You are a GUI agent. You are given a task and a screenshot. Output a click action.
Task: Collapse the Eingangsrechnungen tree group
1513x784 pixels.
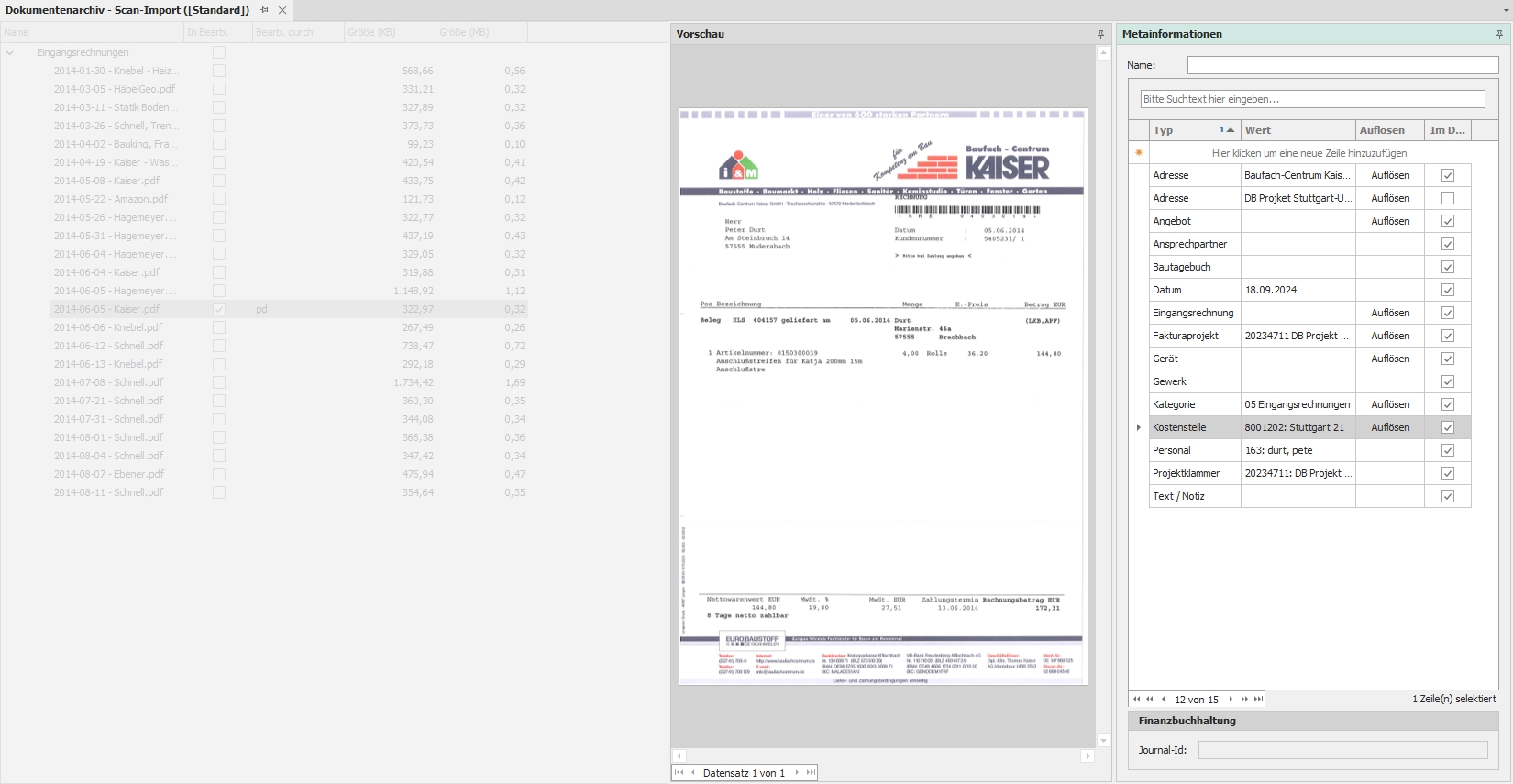[10, 52]
